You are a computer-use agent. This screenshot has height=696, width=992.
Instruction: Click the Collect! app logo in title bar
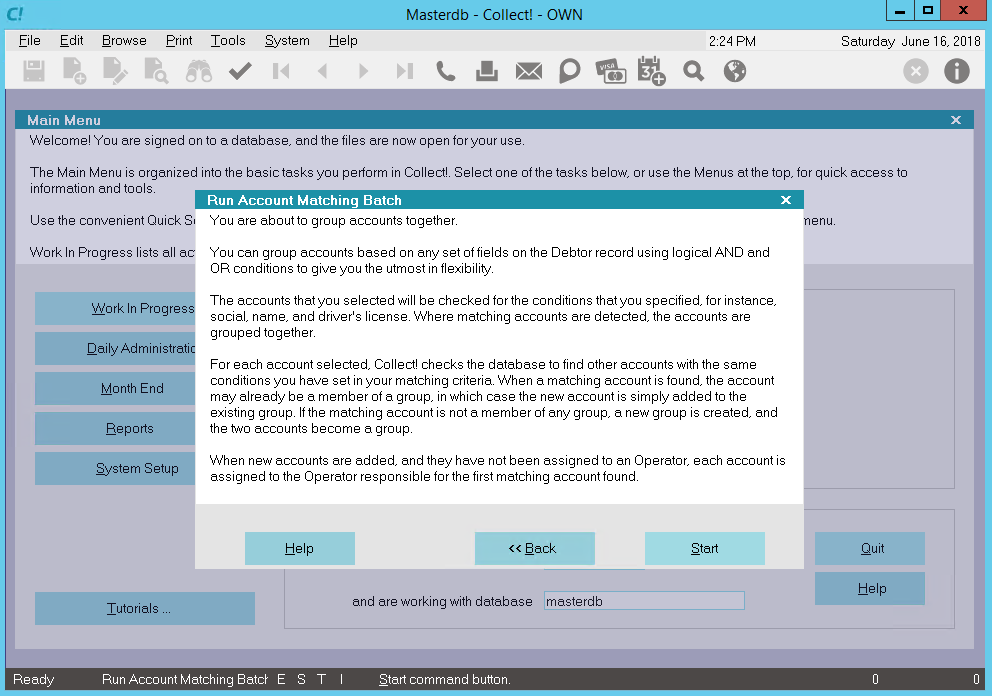[15, 14]
